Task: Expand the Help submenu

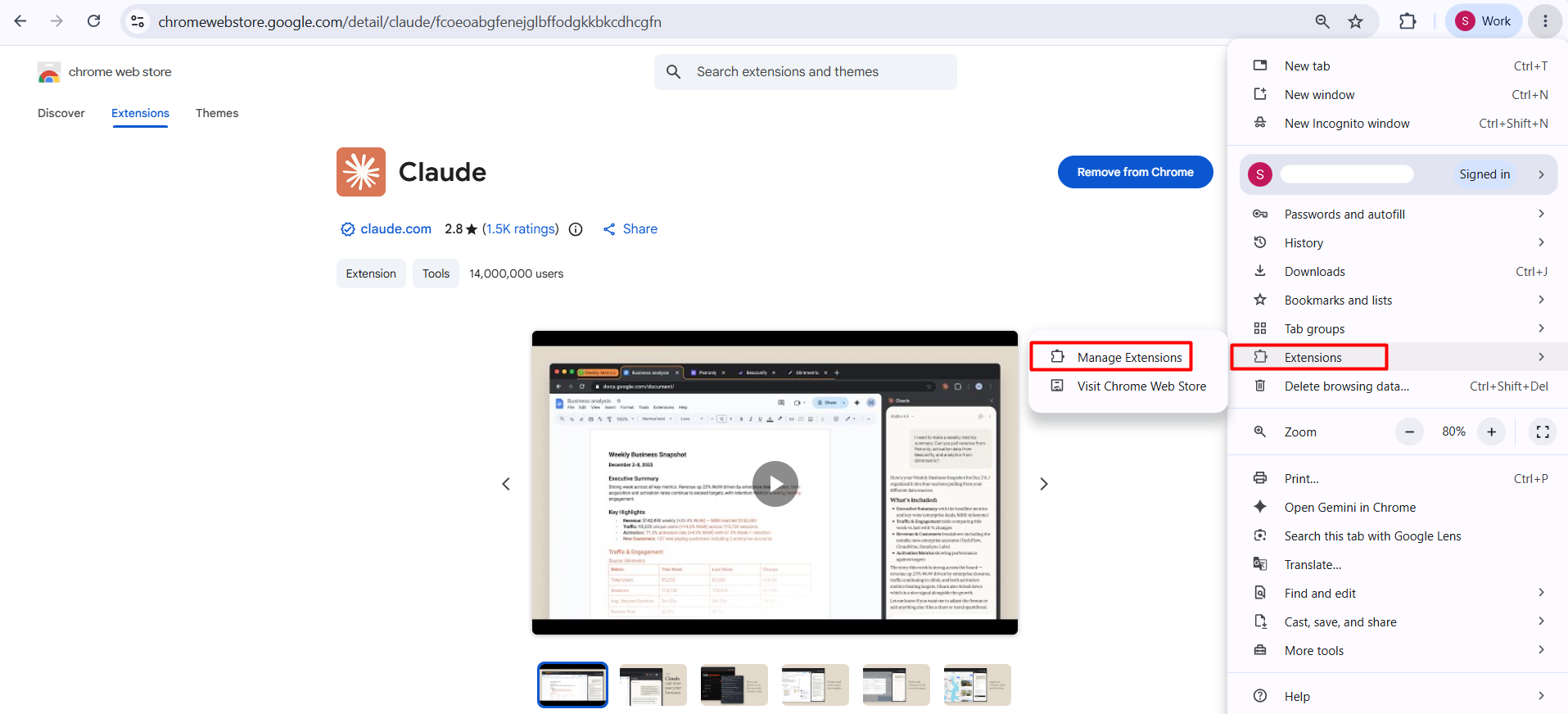Action: pos(1541,696)
